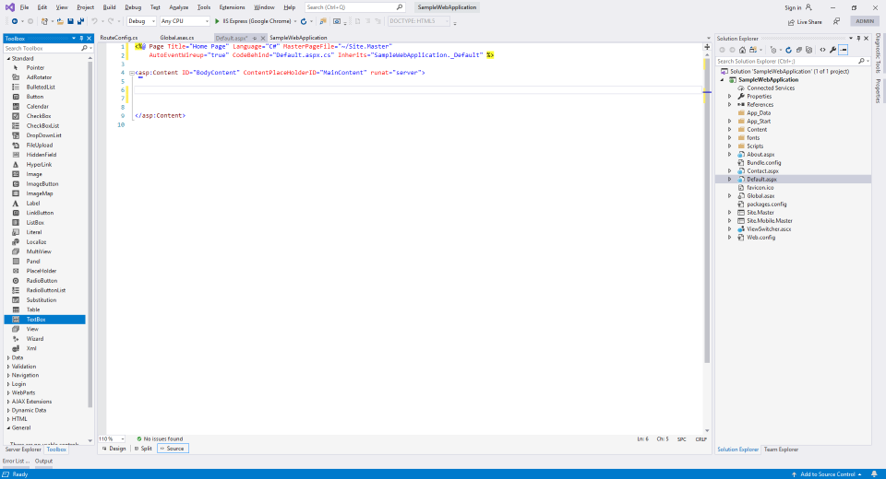Image resolution: width=886 pixels, height=479 pixels.
Task: Expand the References node in Solution Explorer
Action: 729,104
